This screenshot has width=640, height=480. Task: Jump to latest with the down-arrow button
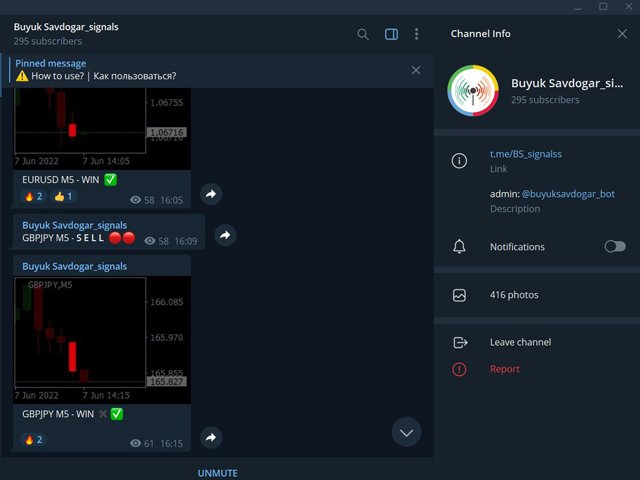tap(406, 432)
